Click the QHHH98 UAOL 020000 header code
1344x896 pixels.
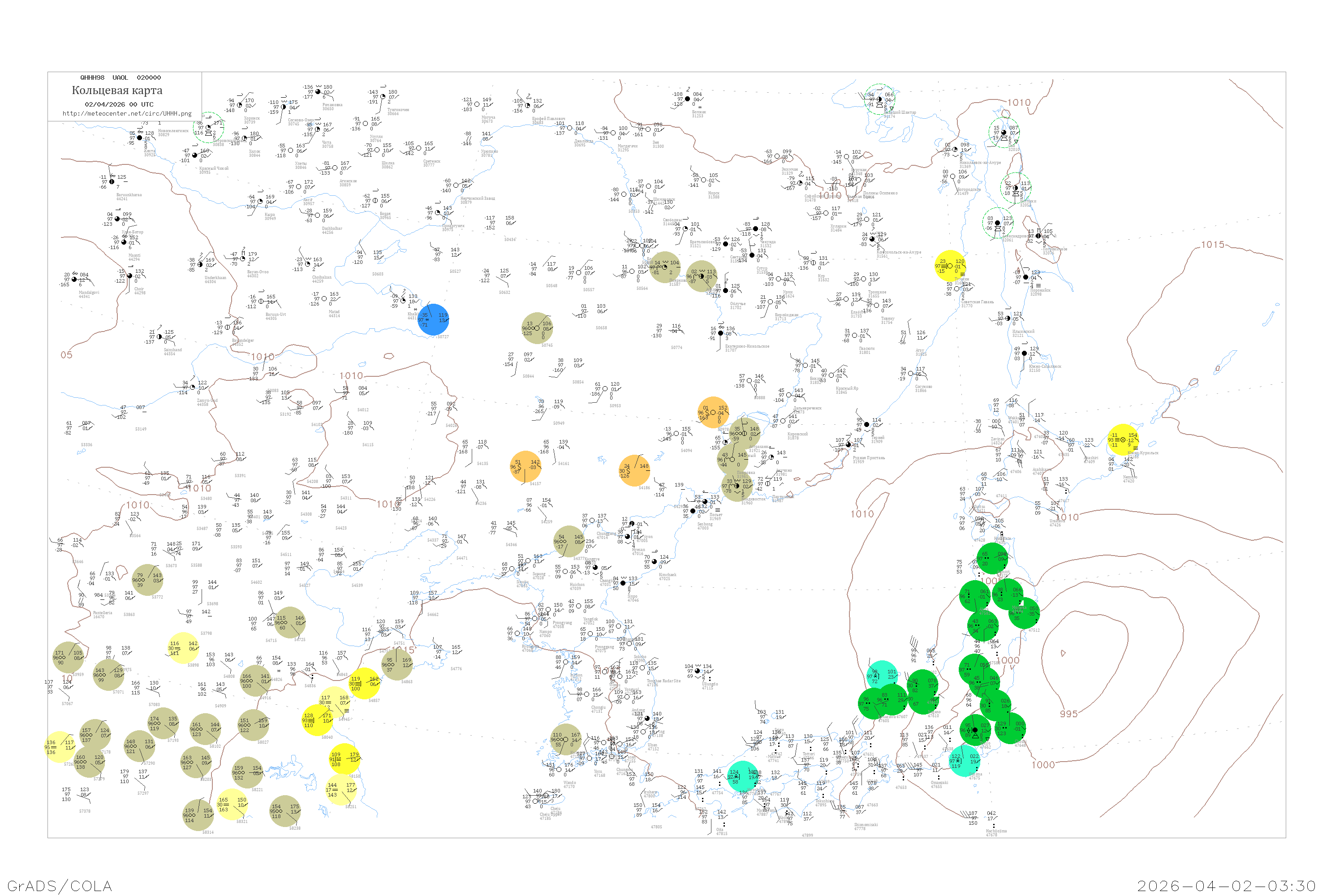tap(121, 77)
